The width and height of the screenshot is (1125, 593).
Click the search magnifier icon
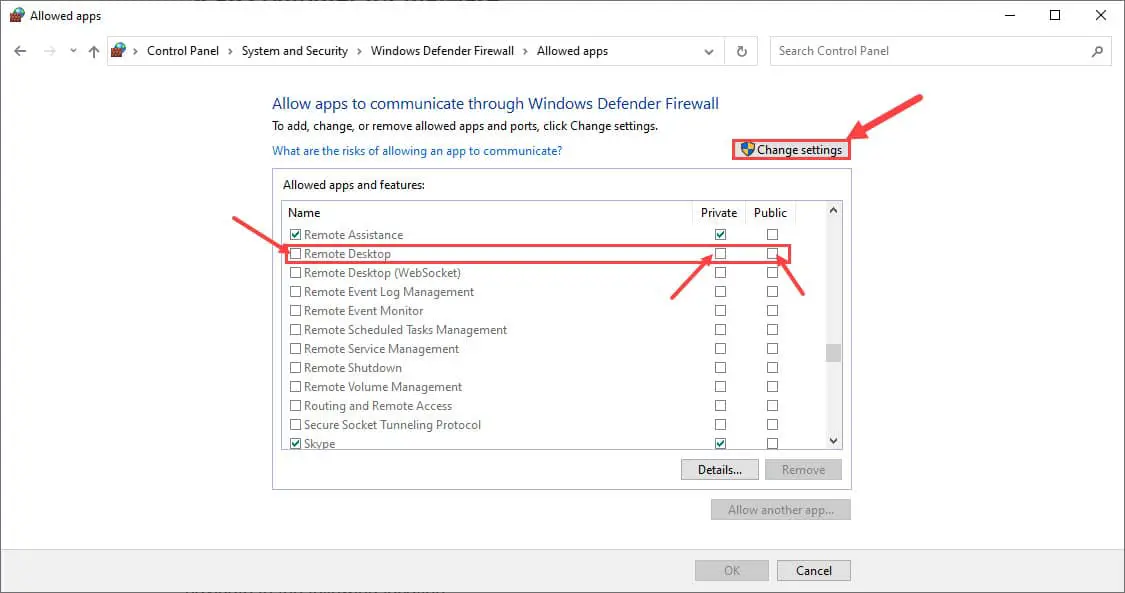point(1097,51)
